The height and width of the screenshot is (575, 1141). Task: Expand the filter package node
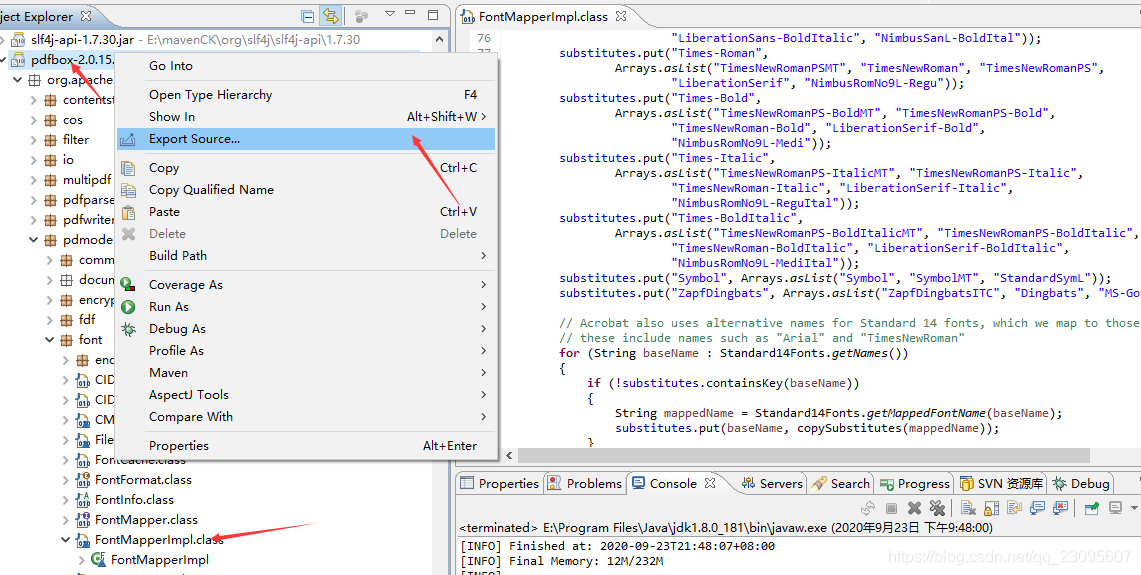click(x=33, y=140)
